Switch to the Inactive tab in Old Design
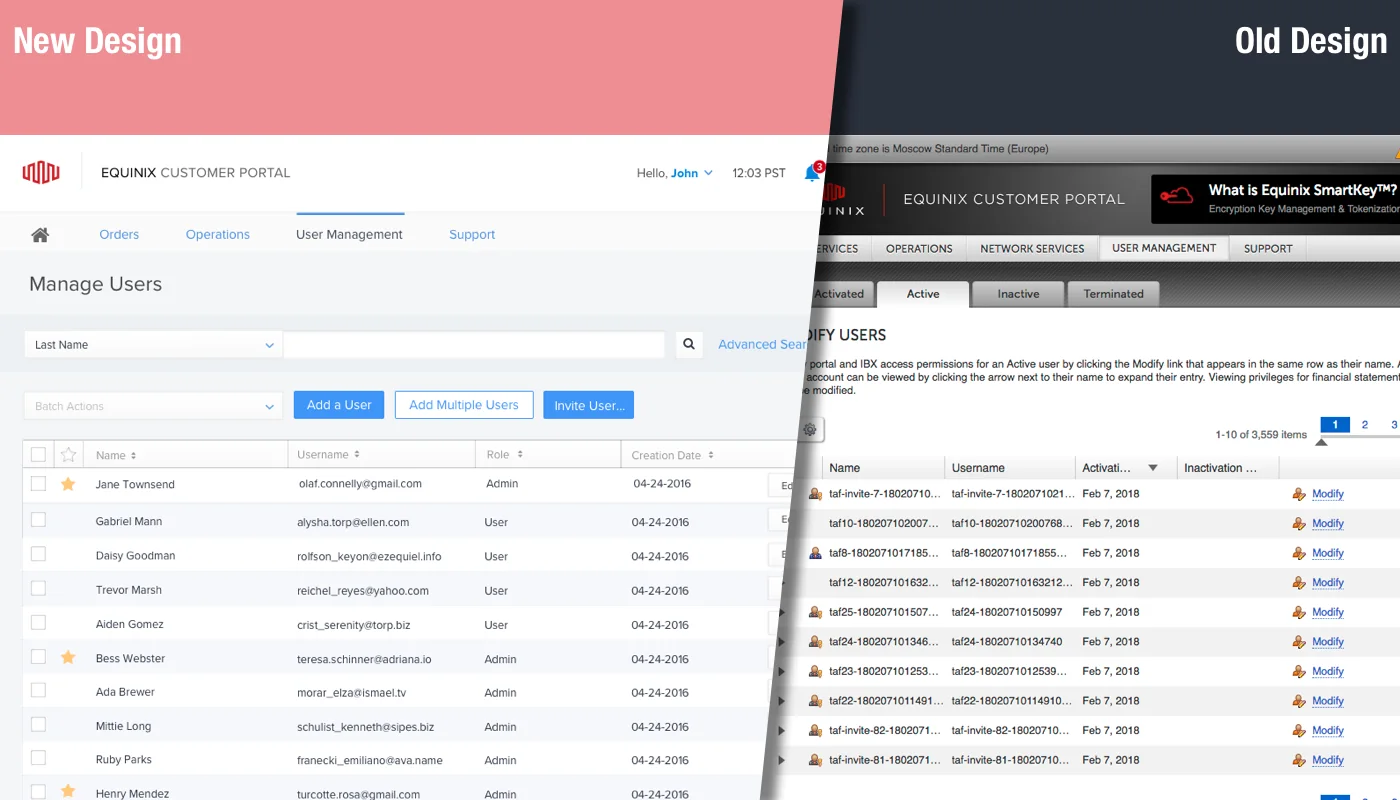 (1018, 294)
